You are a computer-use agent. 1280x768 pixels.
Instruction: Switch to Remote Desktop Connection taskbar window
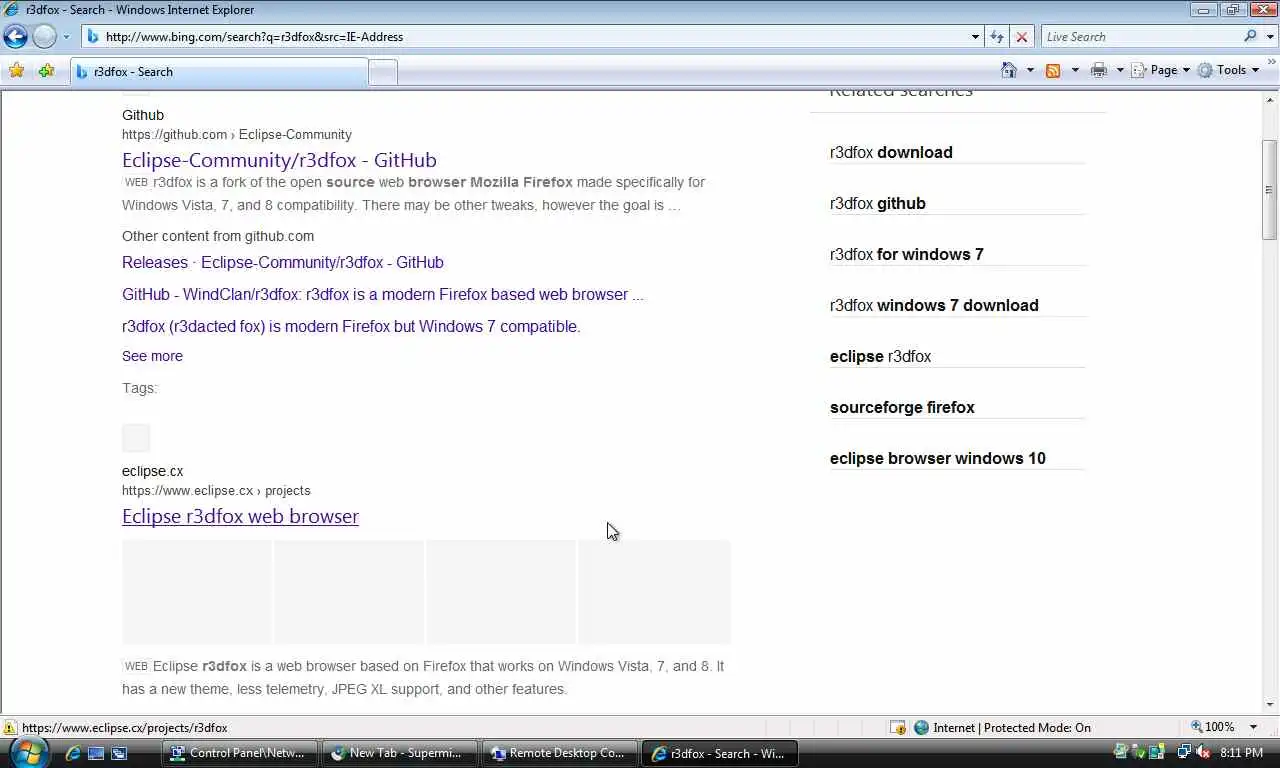click(x=559, y=753)
